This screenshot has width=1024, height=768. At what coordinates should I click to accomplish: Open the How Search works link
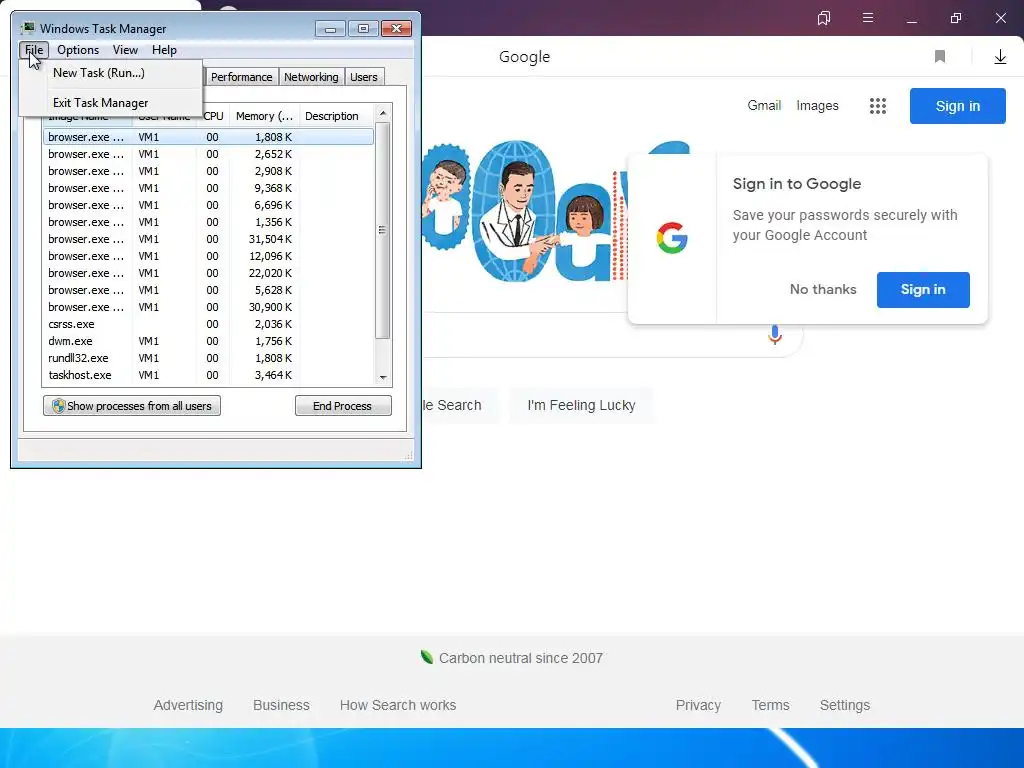click(x=398, y=705)
